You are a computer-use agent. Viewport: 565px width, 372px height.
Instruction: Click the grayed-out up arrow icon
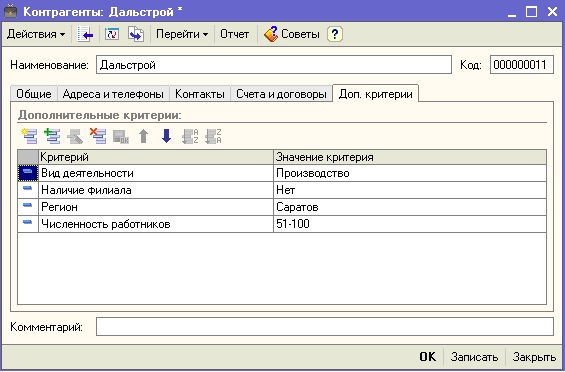click(143, 136)
